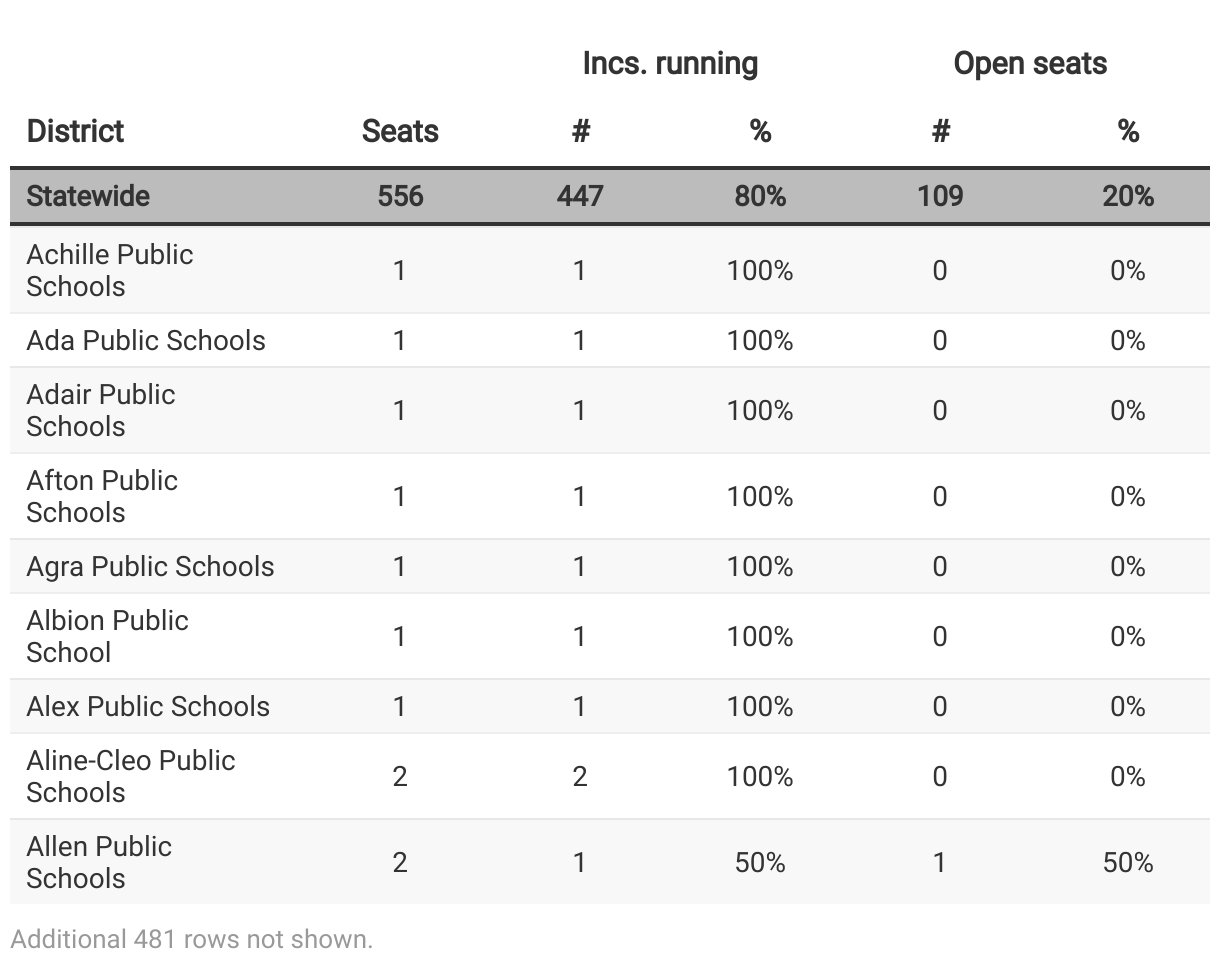Click Afton Public Schools district name
Image resolution: width=1220 pixels, height=964 pixels.
tap(102, 496)
